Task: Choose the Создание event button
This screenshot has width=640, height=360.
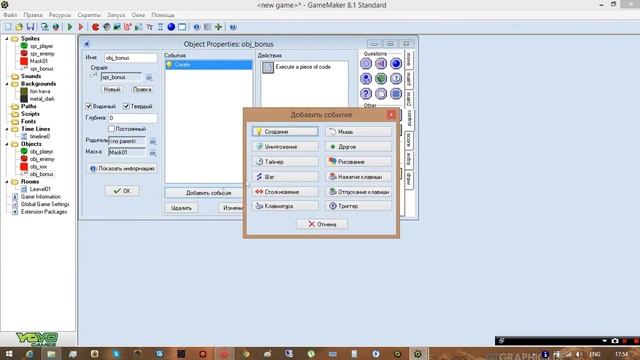Action: point(285,131)
